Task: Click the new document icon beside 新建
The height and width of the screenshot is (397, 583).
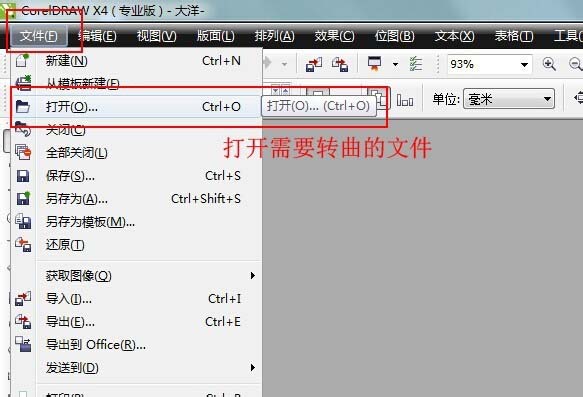Action: pos(22,60)
